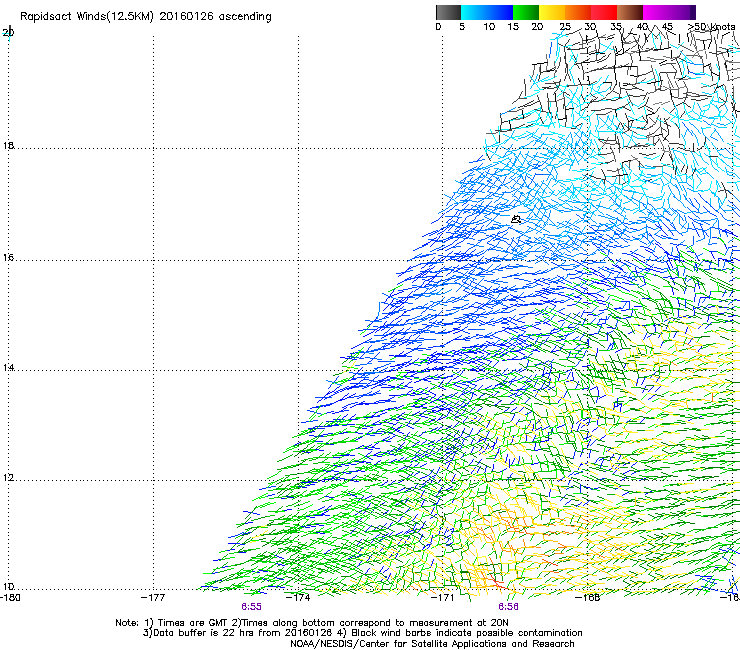Viewport: 740px width, 650px height.
Task: Click the purple '6:55' pass time label
Action: (x=251, y=607)
